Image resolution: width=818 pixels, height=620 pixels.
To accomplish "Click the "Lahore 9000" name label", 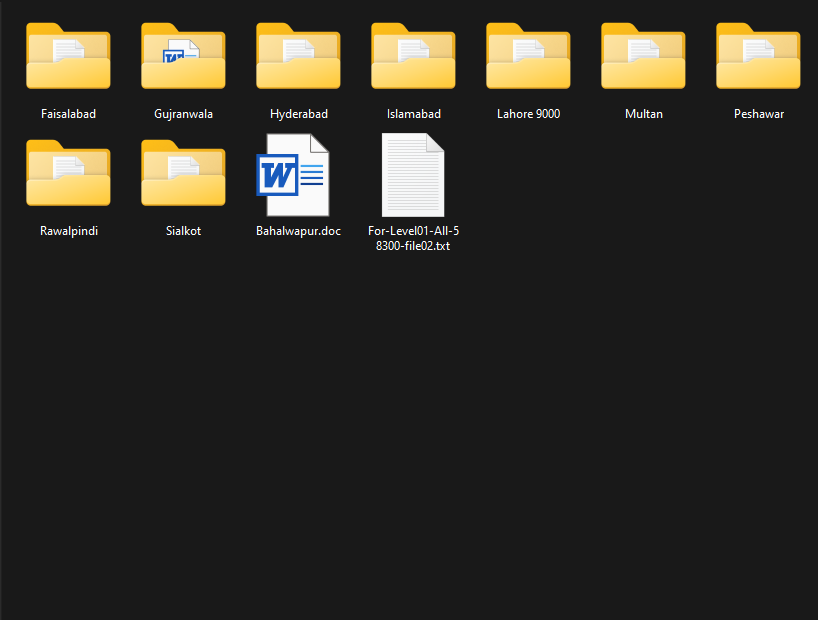I will click(528, 114).
